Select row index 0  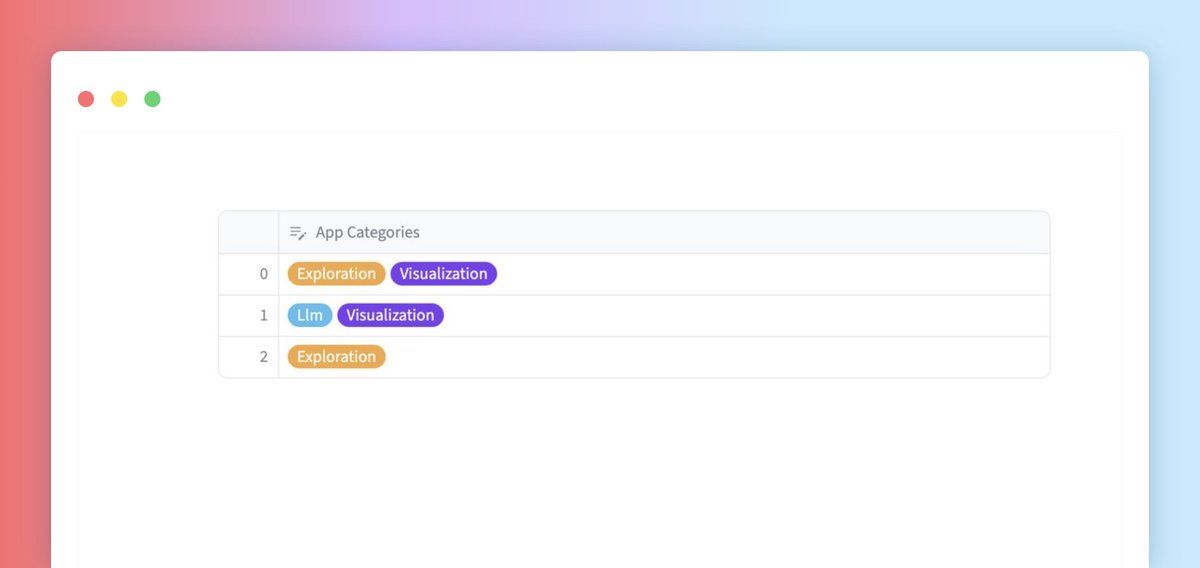pos(249,274)
